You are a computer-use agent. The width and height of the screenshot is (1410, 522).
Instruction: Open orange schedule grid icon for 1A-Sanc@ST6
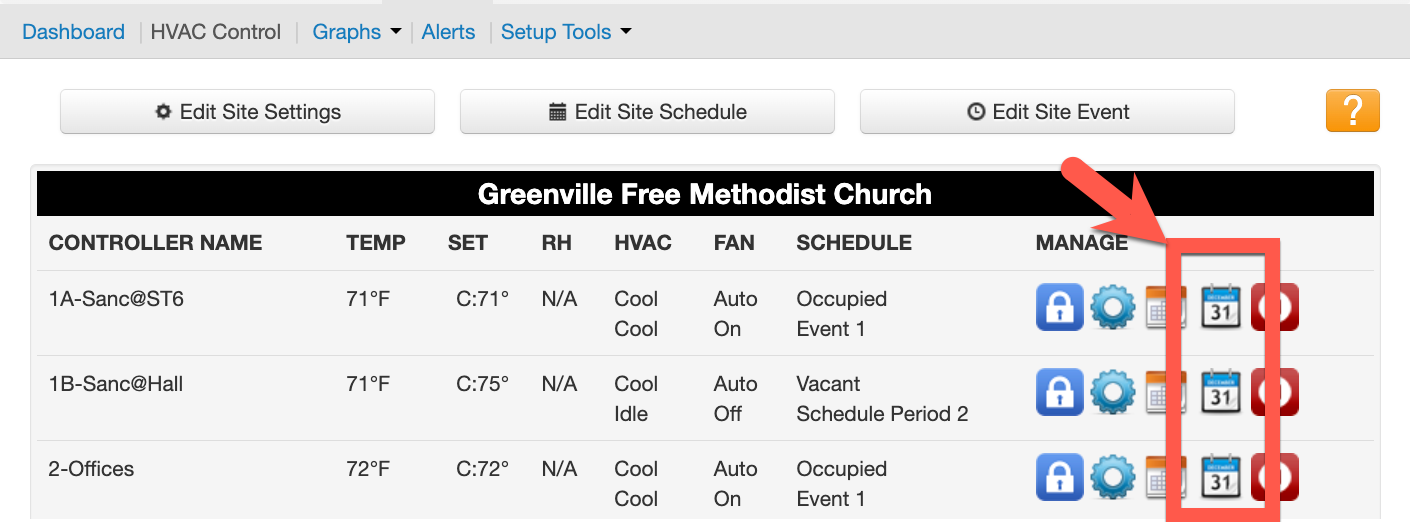tap(1161, 306)
